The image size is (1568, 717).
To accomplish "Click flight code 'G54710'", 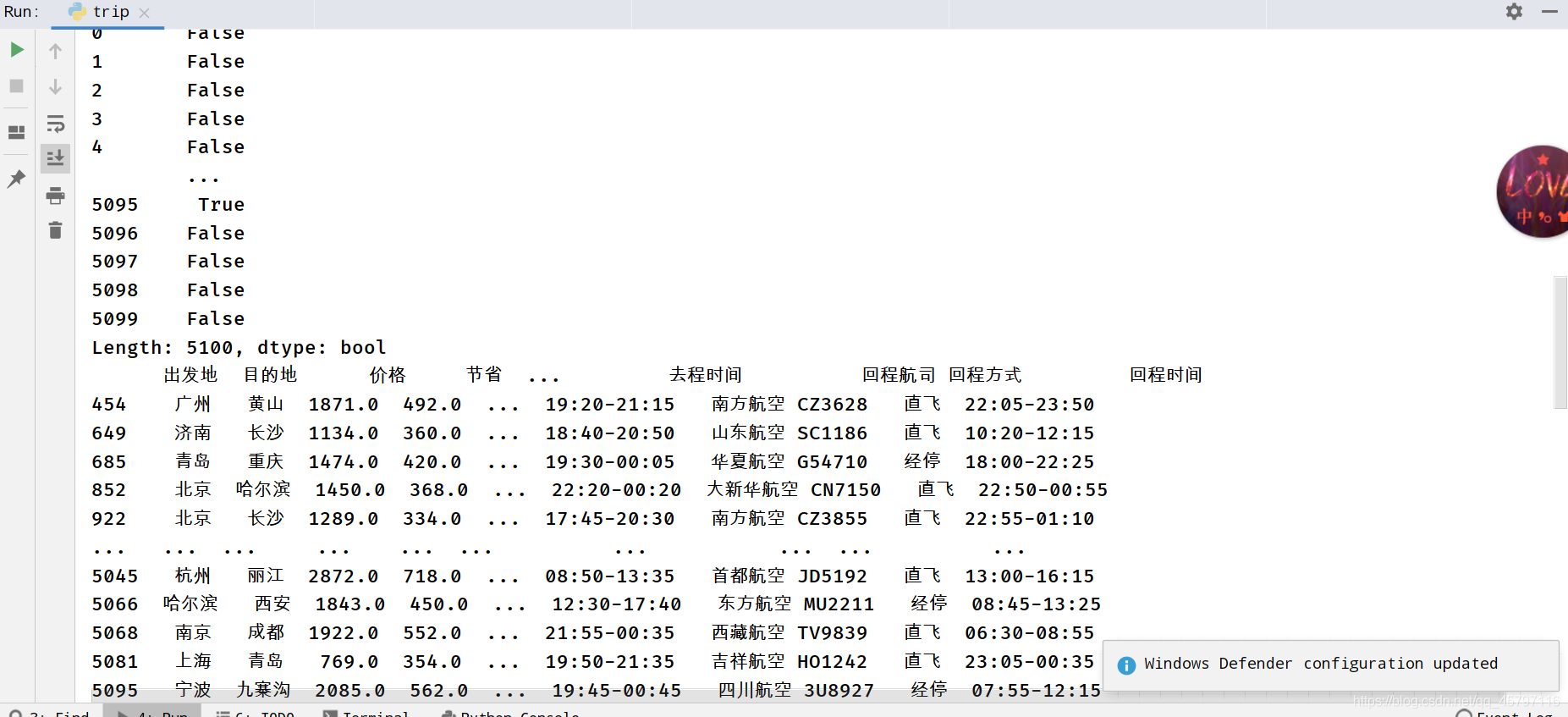I will pos(833,462).
